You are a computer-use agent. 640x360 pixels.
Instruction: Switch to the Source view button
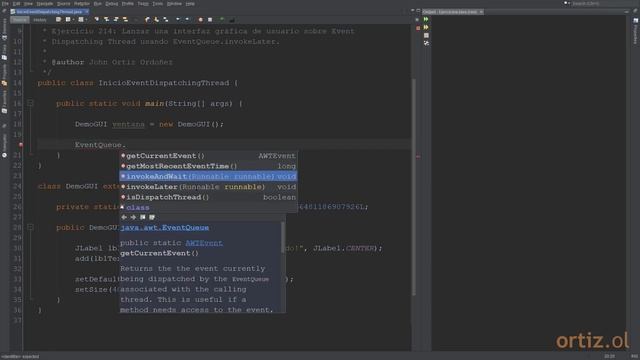(x=20, y=20)
